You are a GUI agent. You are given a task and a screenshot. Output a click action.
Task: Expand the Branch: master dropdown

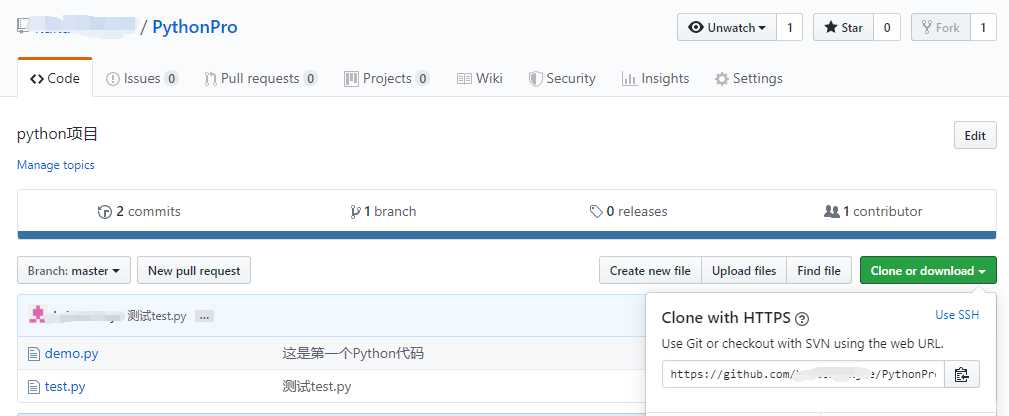(74, 270)
